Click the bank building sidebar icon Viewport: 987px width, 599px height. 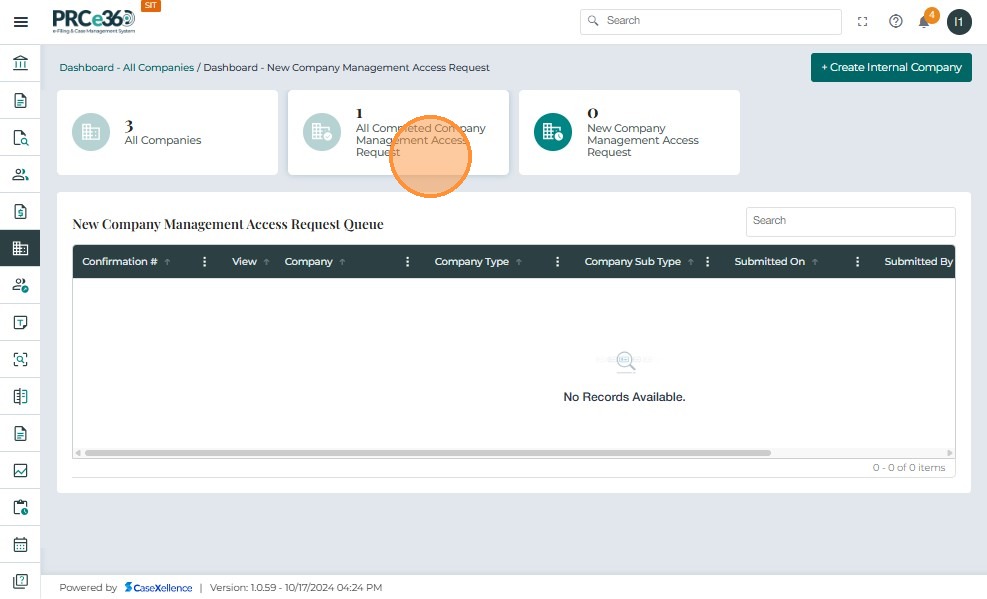coord(20,64)
